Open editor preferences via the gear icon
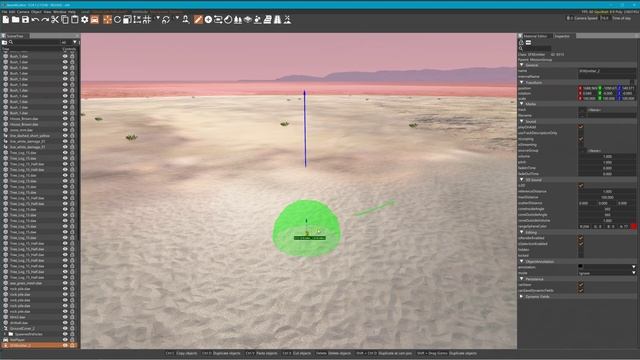Viewport: 640px width, 360px height. pyautogui.click(x=84, y=20)
